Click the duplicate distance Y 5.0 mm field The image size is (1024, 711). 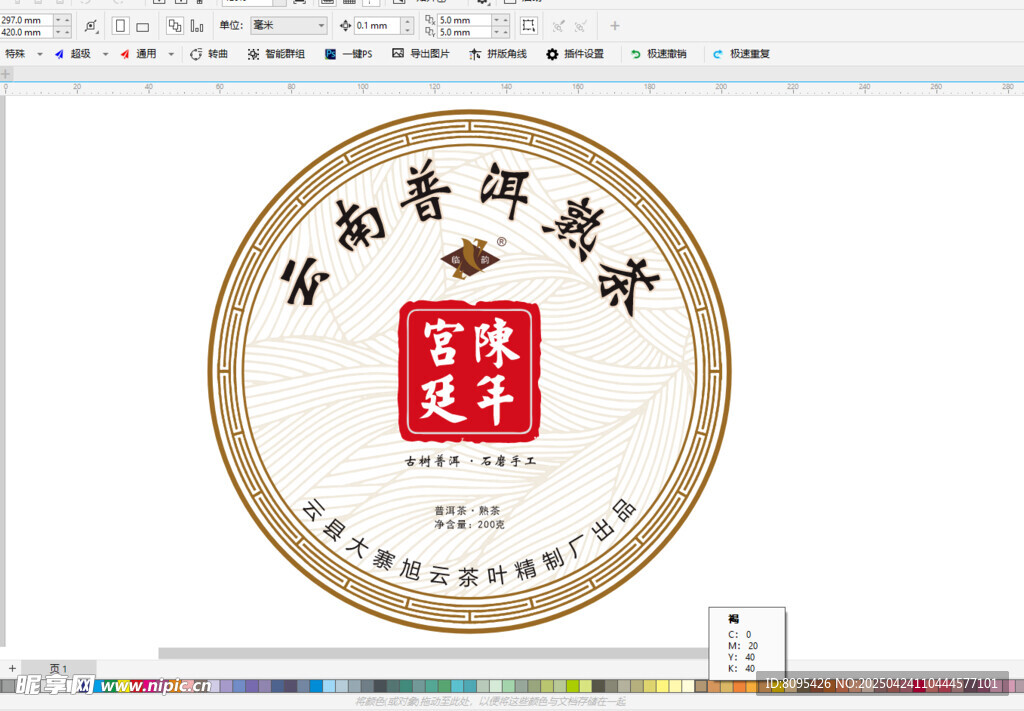click(464, 32)
